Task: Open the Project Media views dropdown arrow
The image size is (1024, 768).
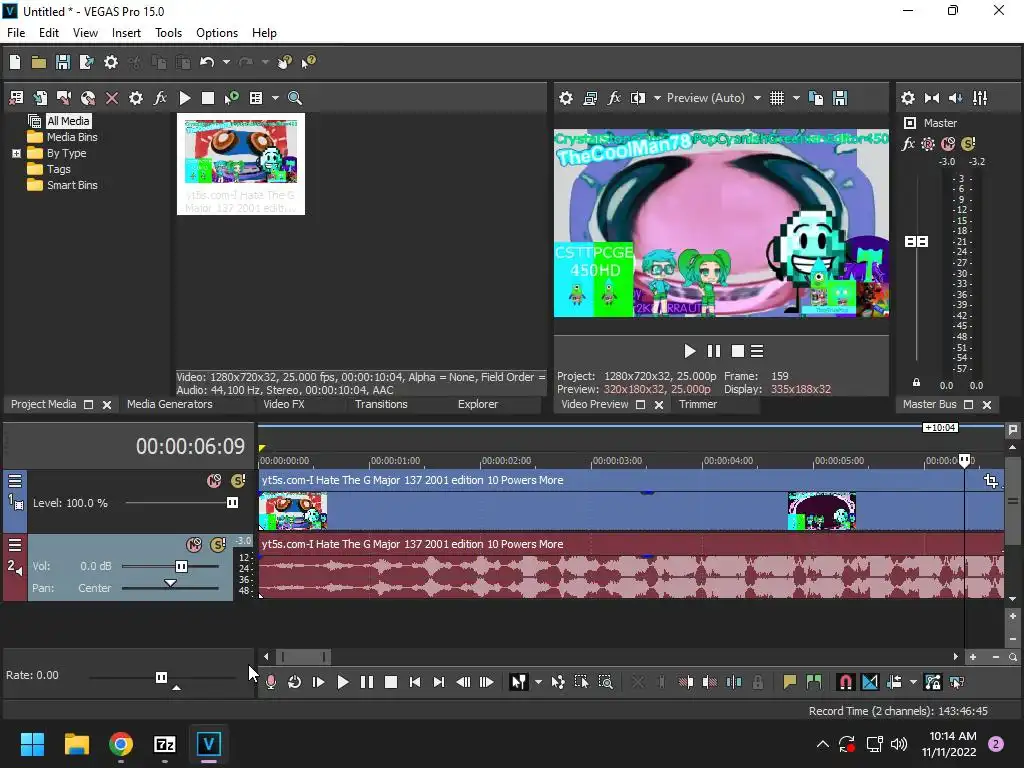Action: [x=275, y=98]
